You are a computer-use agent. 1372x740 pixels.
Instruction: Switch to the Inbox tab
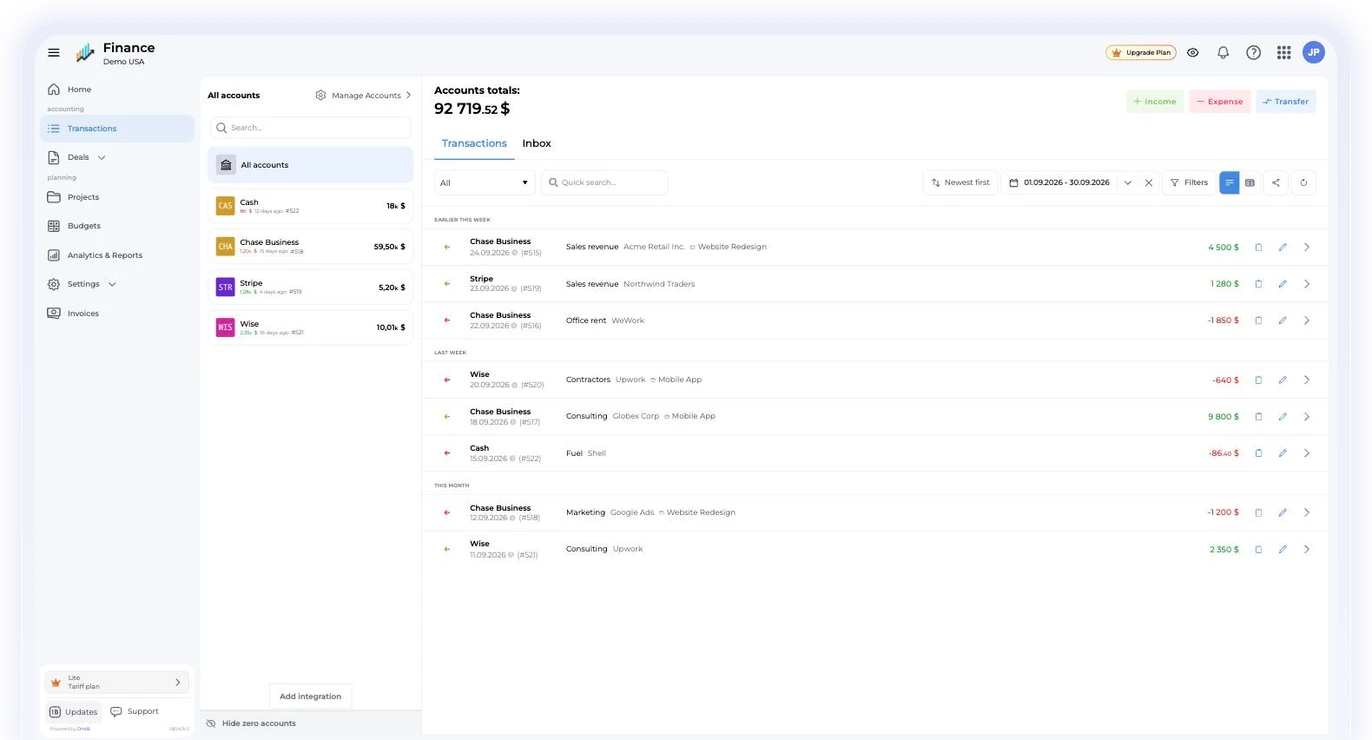(x=536, y=143)
